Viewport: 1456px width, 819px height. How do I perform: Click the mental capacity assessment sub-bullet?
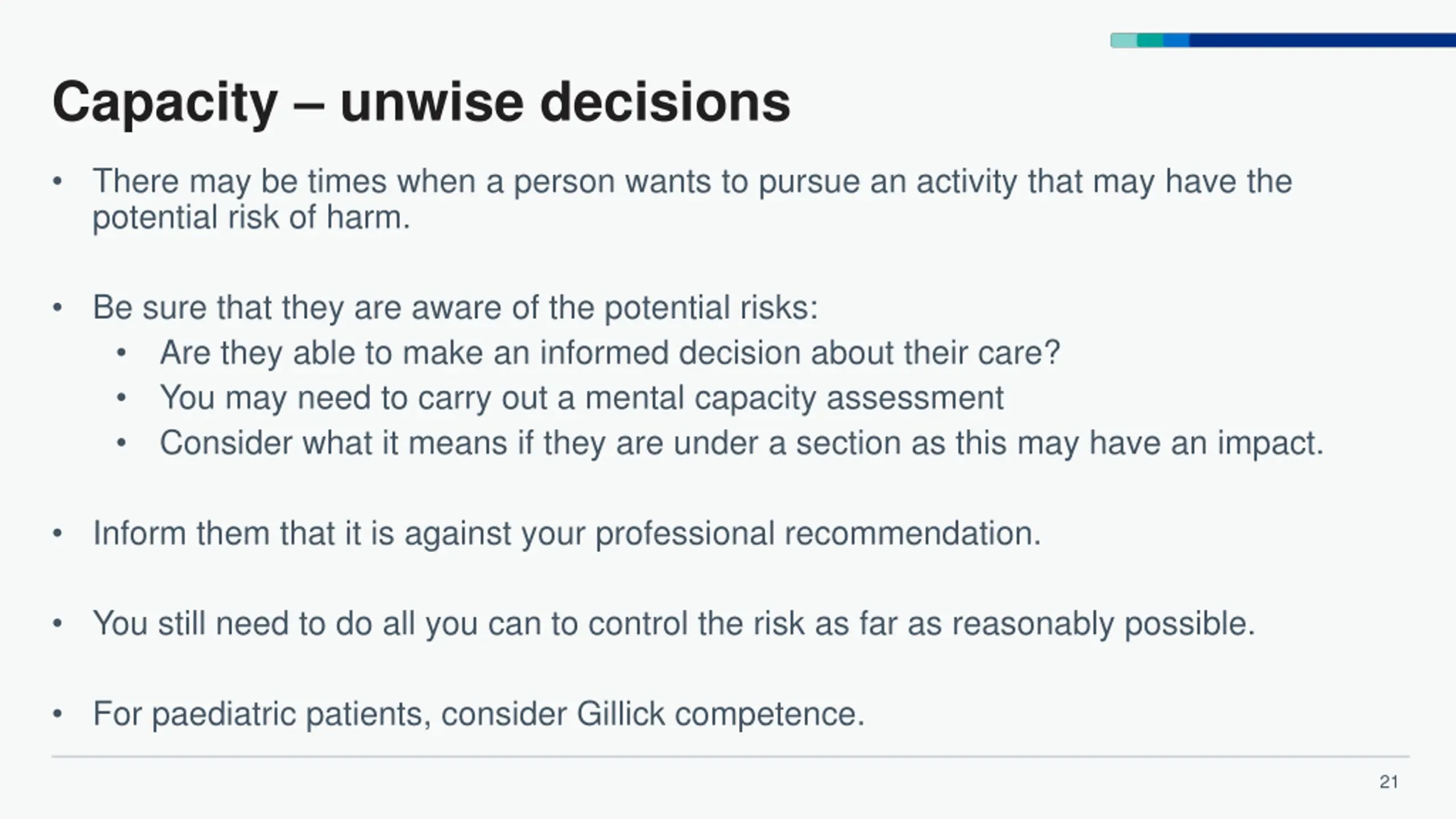[x=581, y=398]
